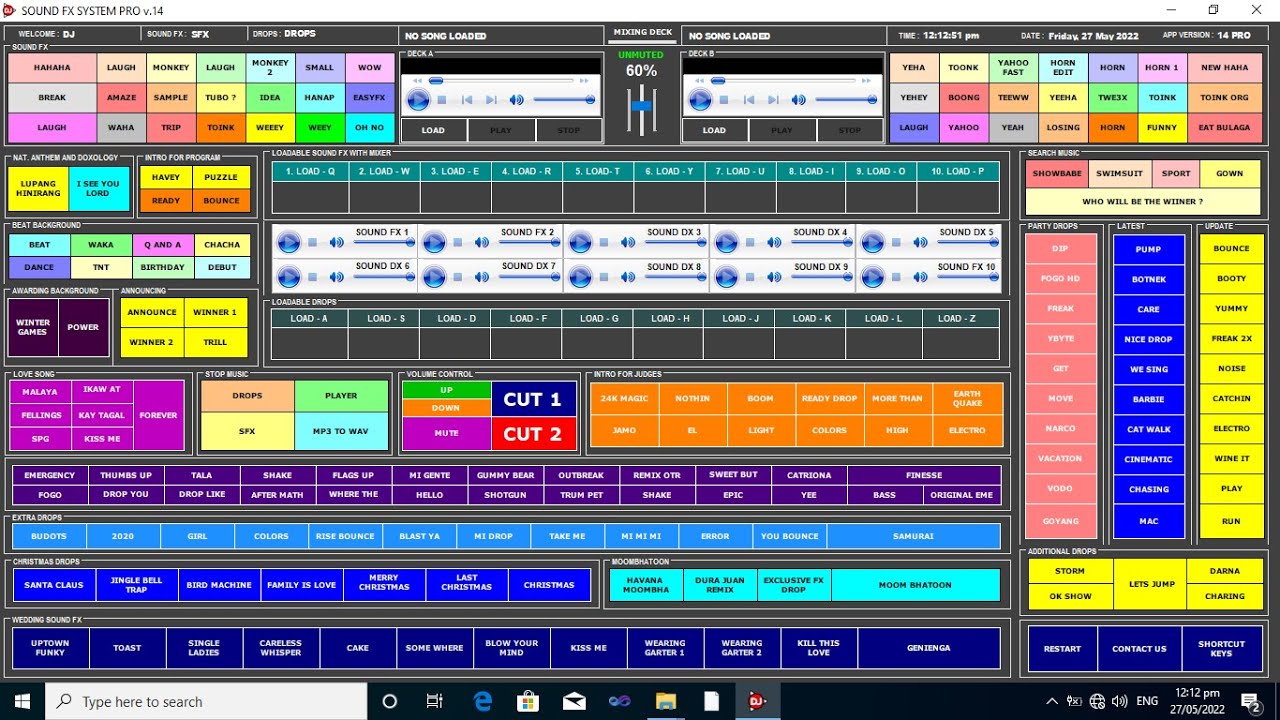Click the BIRTHDAY beat background

[163, 267]
